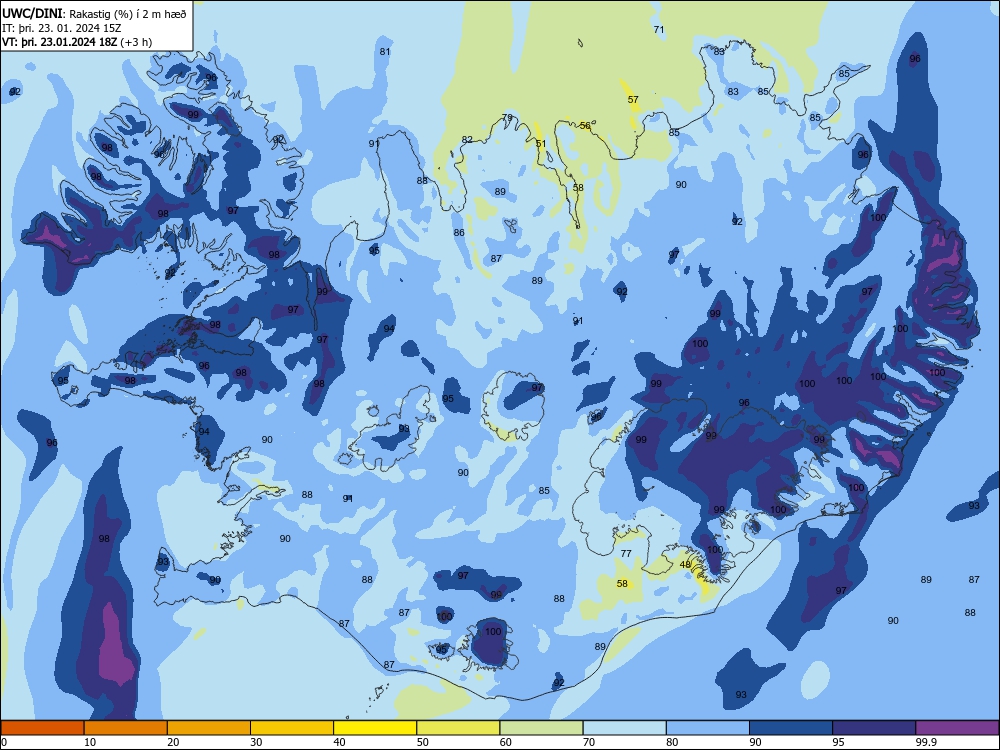Click the map humidity value '77'
Screen dimensions: 1000x750
pyautogui.click(x=626, y=553)
